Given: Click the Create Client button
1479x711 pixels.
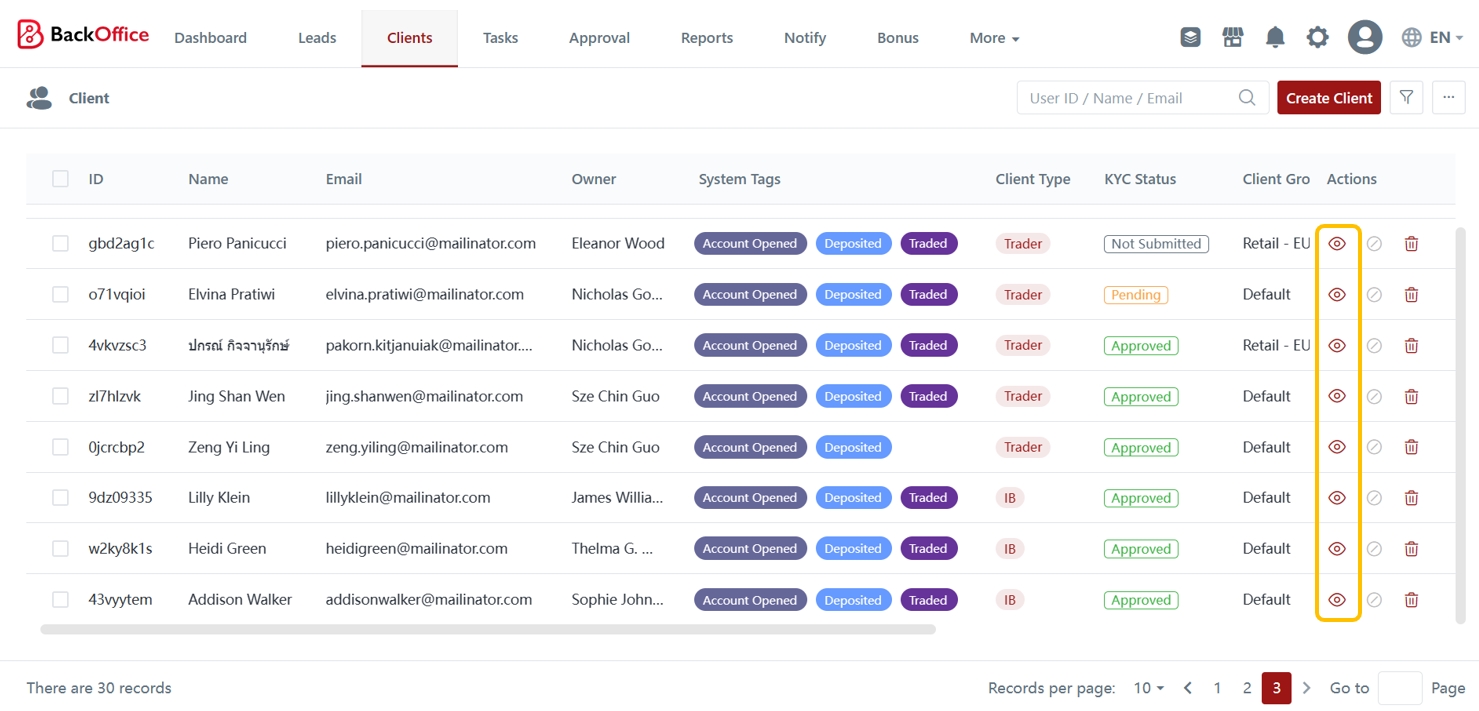Looking at the screenshot, I should [x=1328, y=98].
